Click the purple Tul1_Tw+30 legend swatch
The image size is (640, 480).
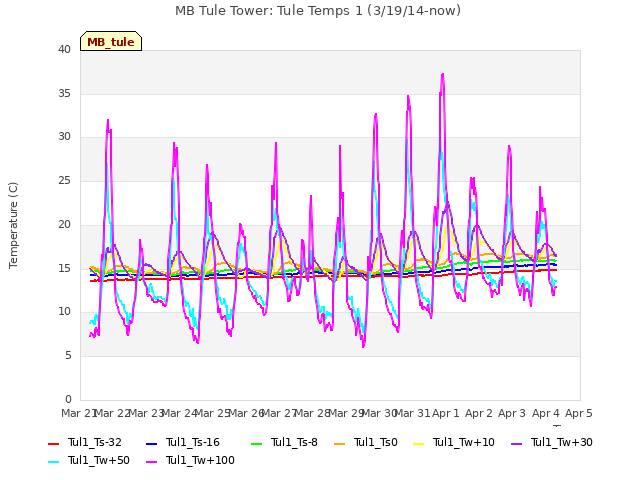click(x=517, y=444)
